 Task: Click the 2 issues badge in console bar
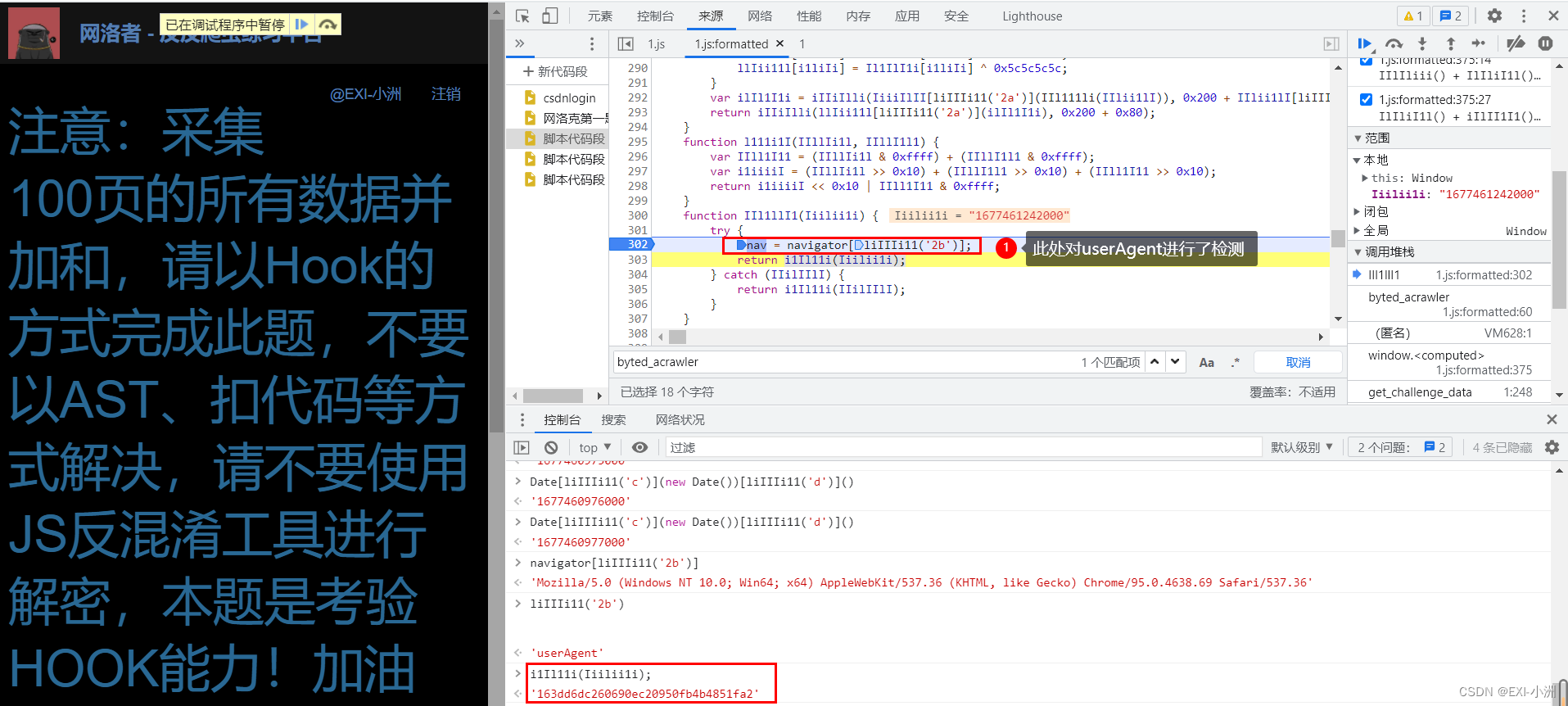[x=1400, y=447]
